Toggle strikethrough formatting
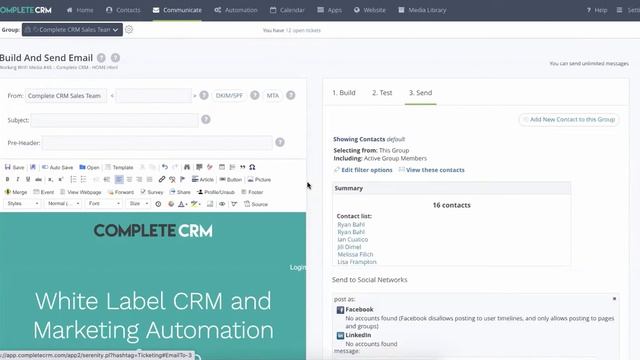Screen dimensions: 640x360 38,180
